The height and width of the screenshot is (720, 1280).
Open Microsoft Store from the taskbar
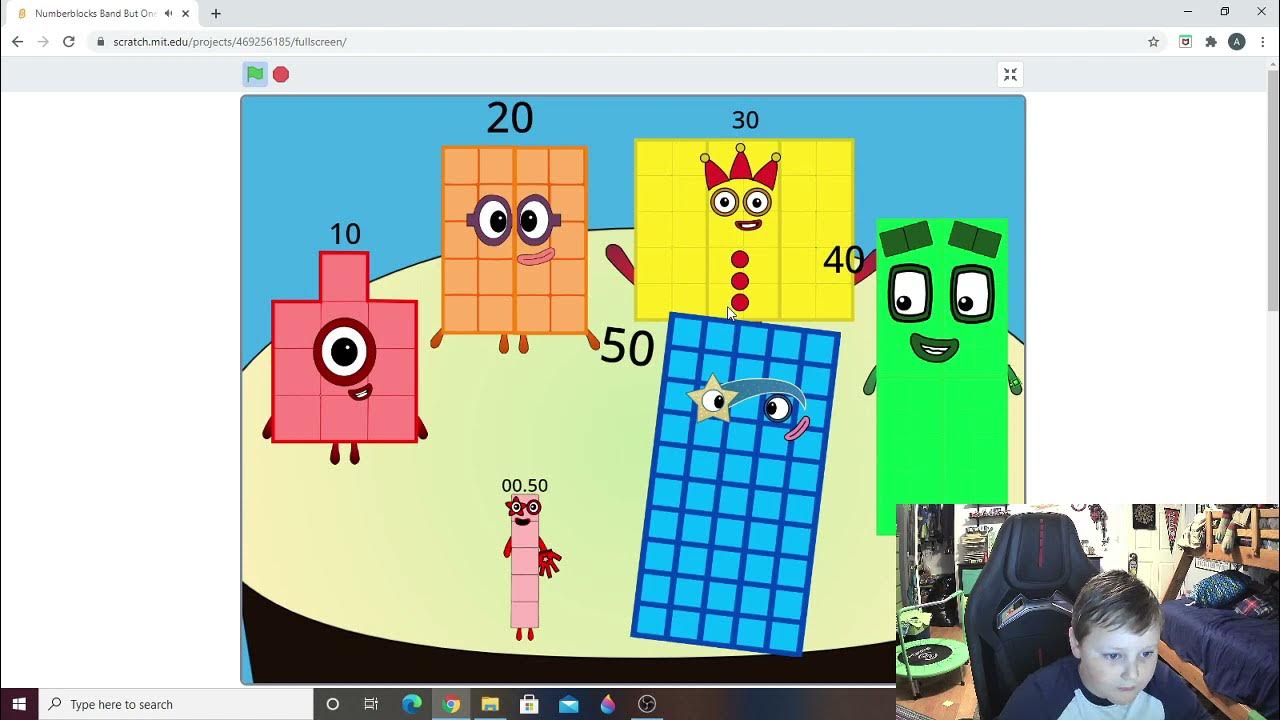point(530,704)
